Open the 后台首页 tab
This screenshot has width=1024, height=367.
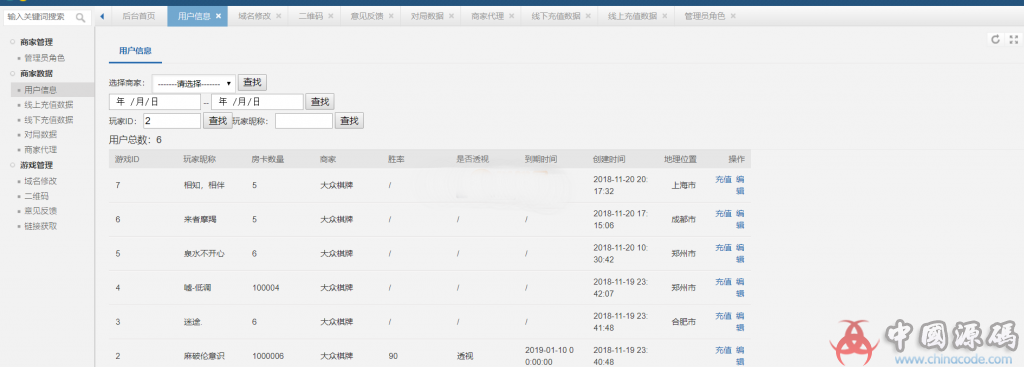coord(138,16)
